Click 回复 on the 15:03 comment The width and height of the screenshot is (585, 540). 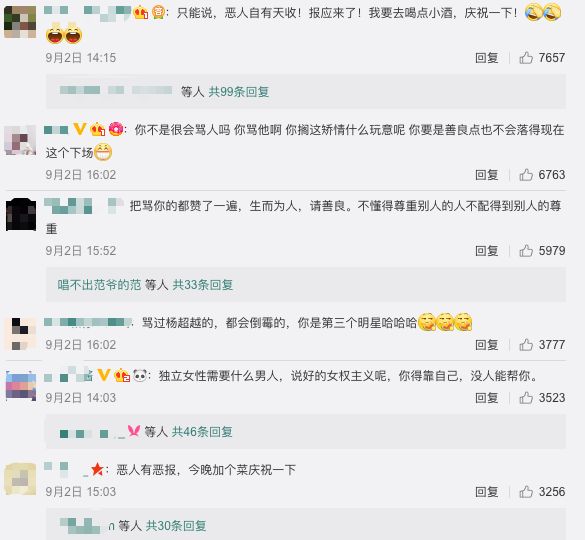[487, 491]
